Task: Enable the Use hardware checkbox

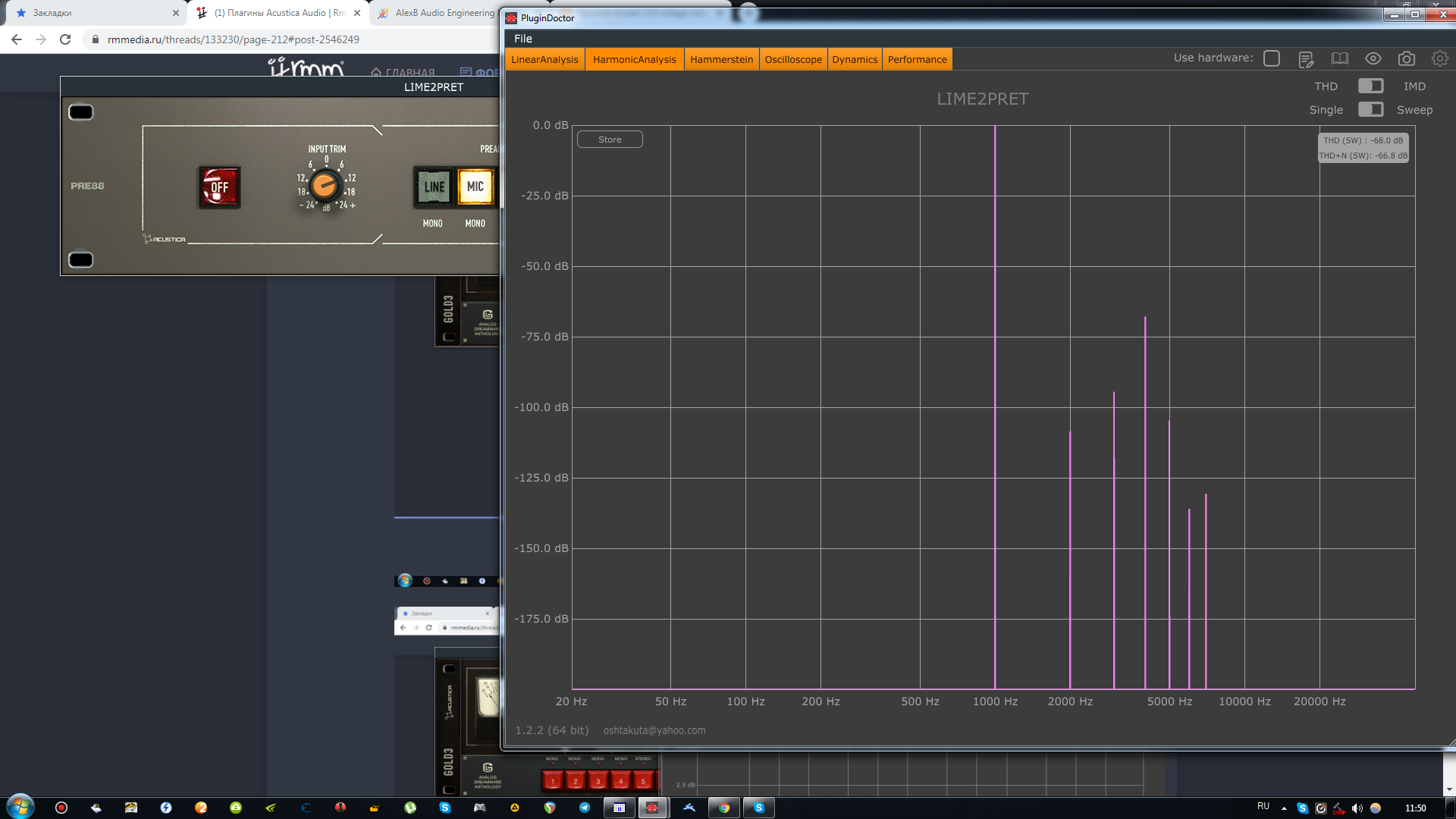Action: (1272, 58)
